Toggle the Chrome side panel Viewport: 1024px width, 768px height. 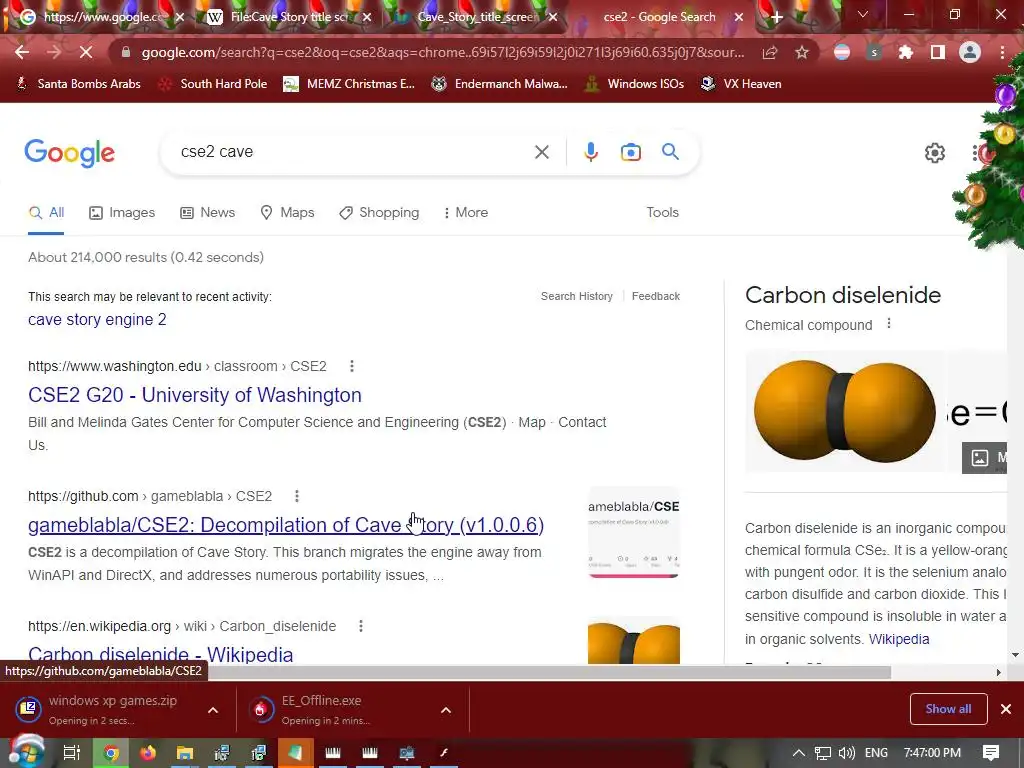pos(938,52)
